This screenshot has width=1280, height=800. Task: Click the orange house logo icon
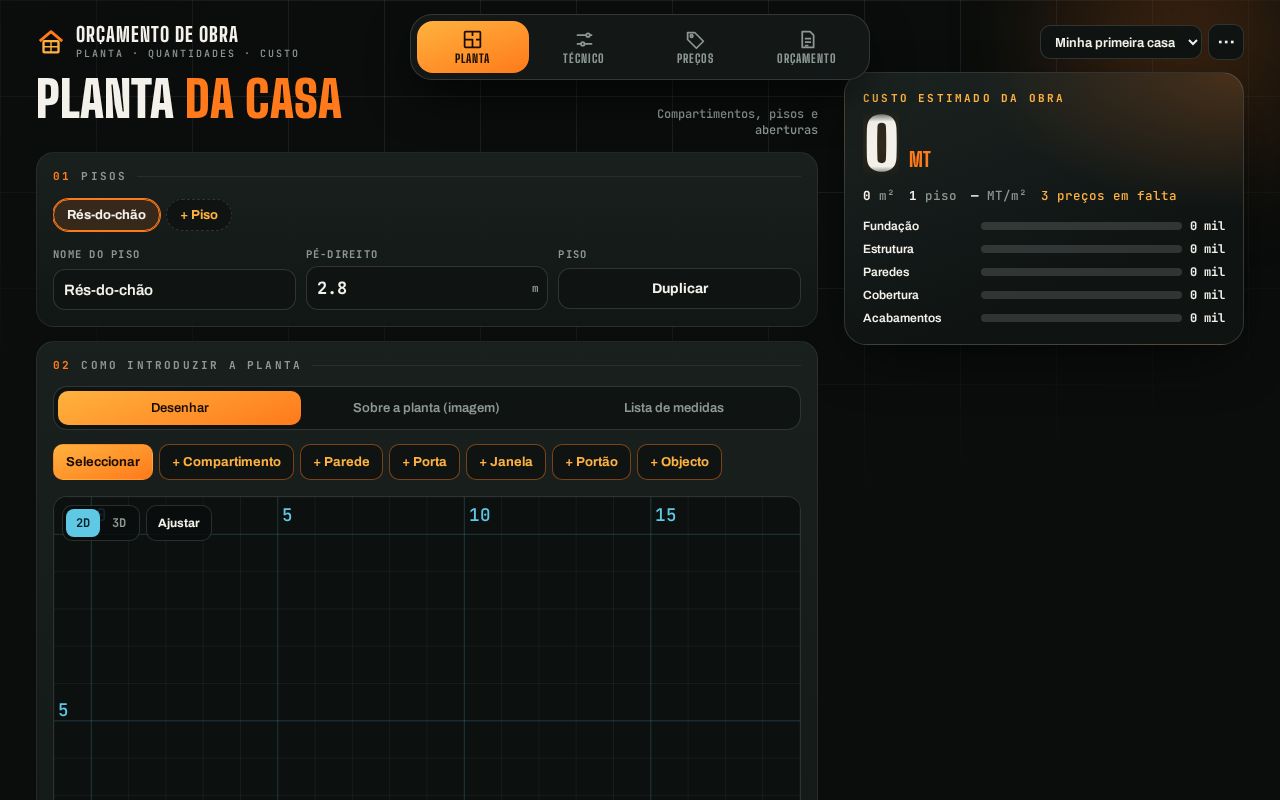click(x=51, y=42)
